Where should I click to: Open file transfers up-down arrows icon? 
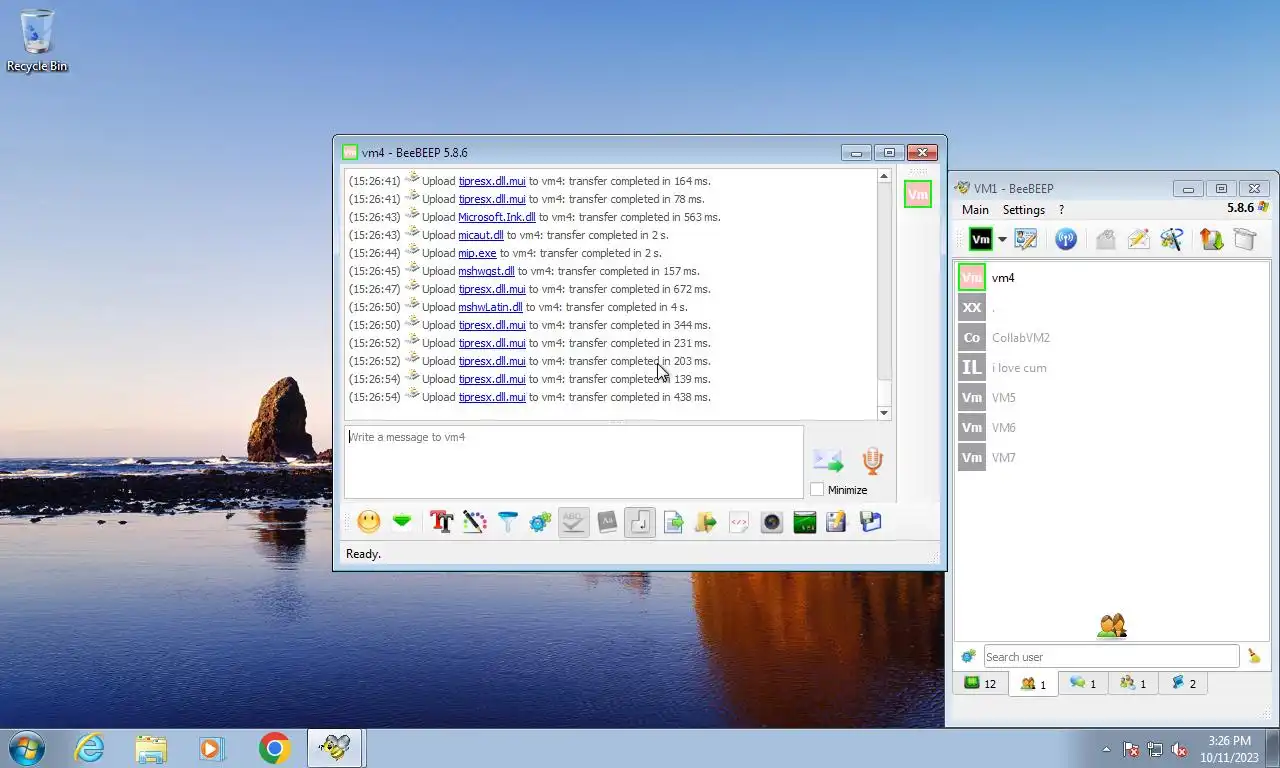click(x=1211, y=239)
